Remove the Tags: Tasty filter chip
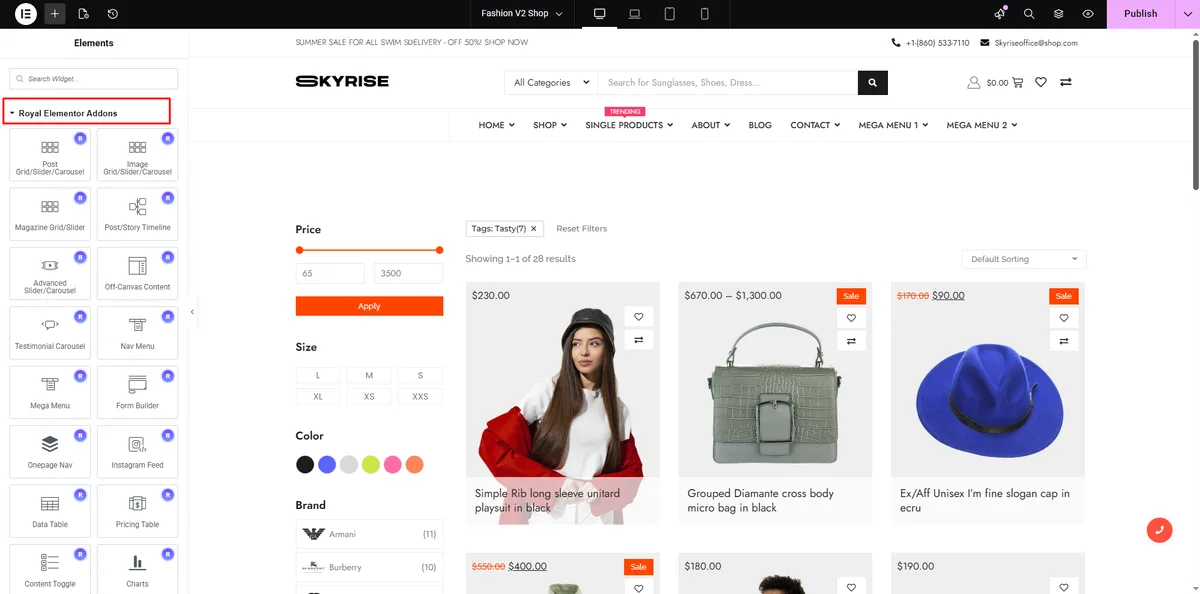The height and width of the screenshot is (594, 1200). 533,229
